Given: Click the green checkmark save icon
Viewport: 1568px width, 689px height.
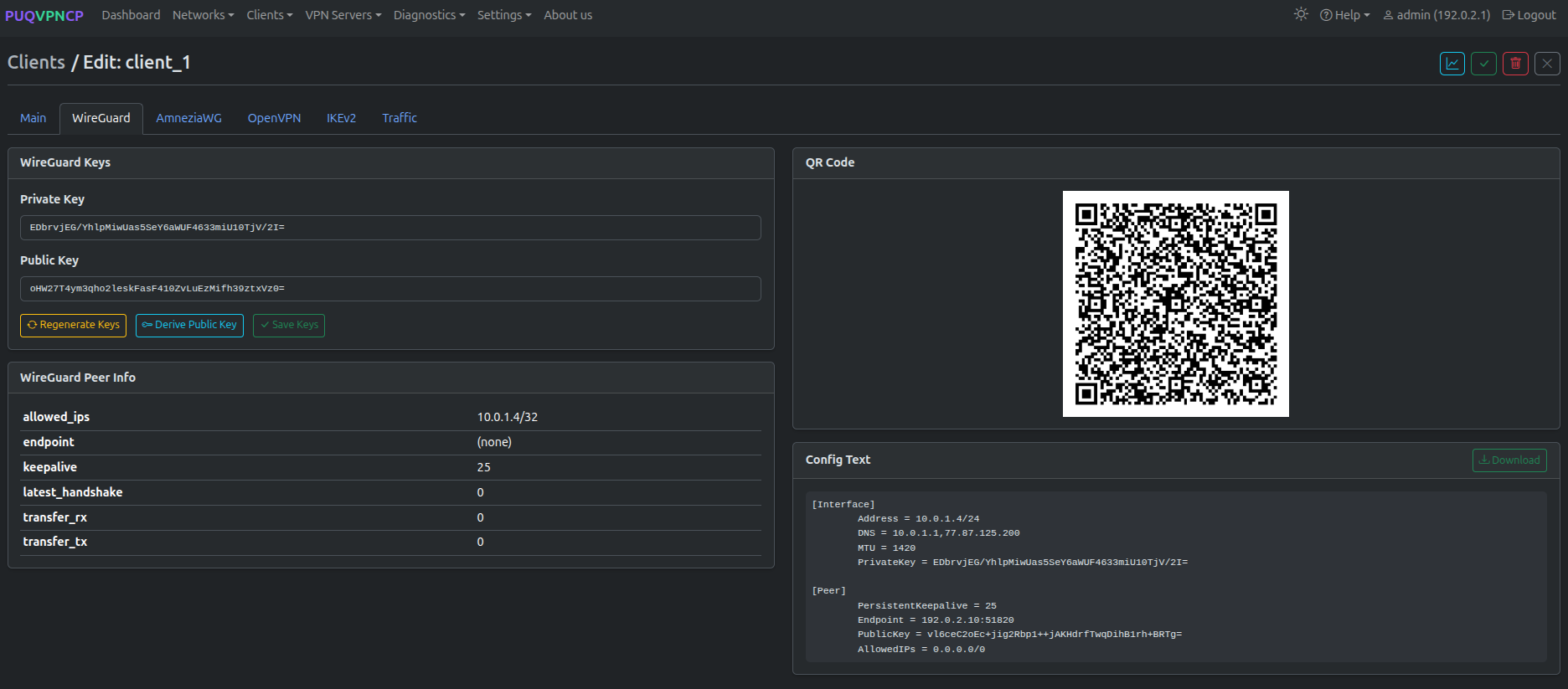Looking at the screenshot, I should [x=1483, y=64].
